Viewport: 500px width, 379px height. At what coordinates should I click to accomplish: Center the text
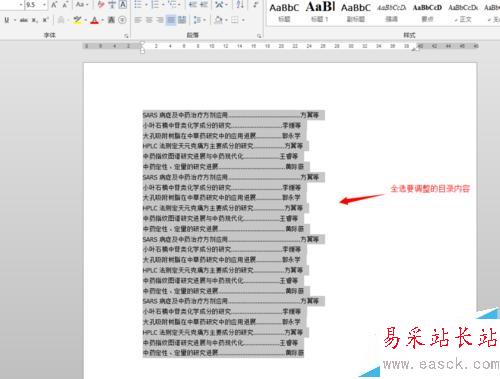click(x=149, y=20)
